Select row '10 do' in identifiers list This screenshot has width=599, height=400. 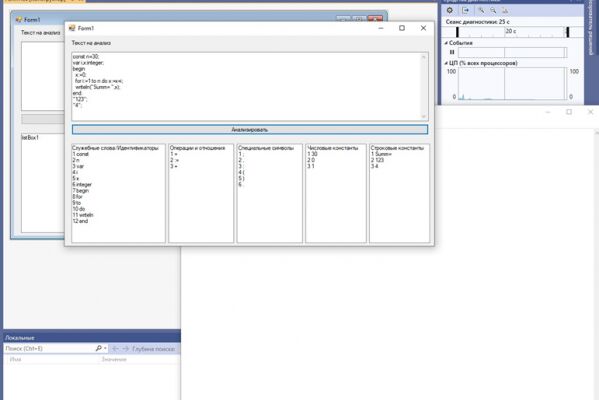click(118, 209)
